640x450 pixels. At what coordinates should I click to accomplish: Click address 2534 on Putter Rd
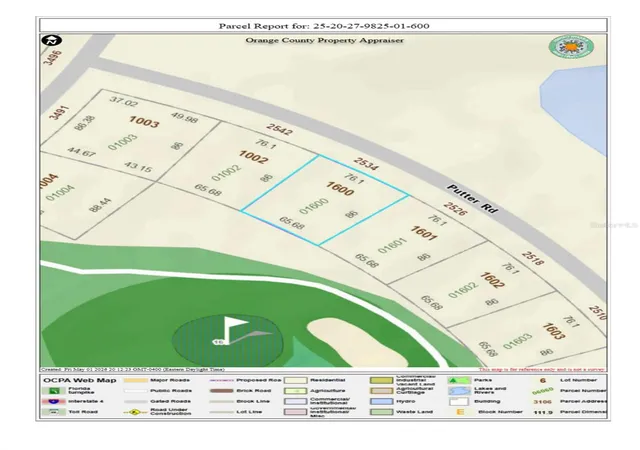tap(366, 163)
